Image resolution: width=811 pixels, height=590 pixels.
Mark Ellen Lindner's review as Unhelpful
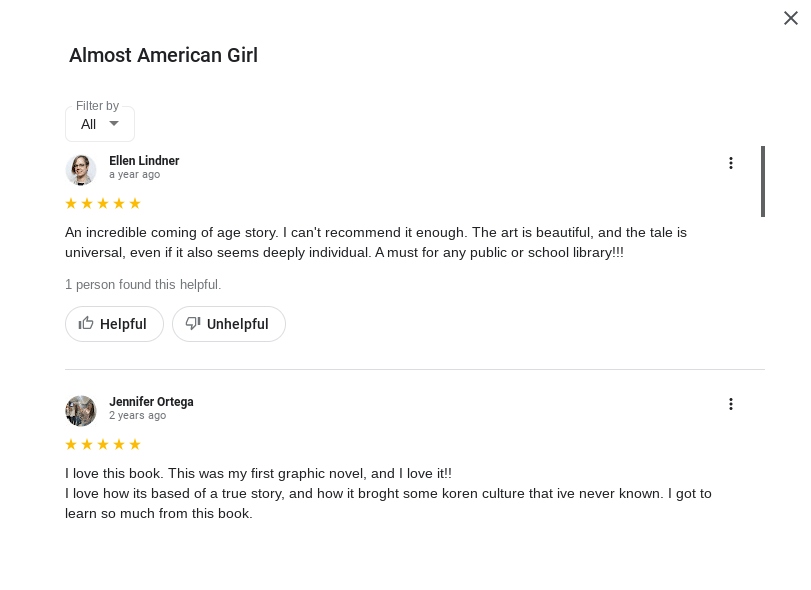coord(229,324)
